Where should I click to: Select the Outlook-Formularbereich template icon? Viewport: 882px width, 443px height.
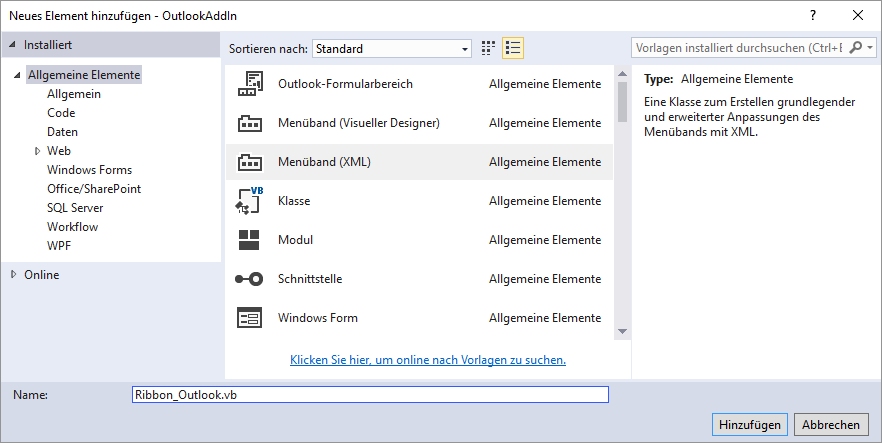(249, 84)
